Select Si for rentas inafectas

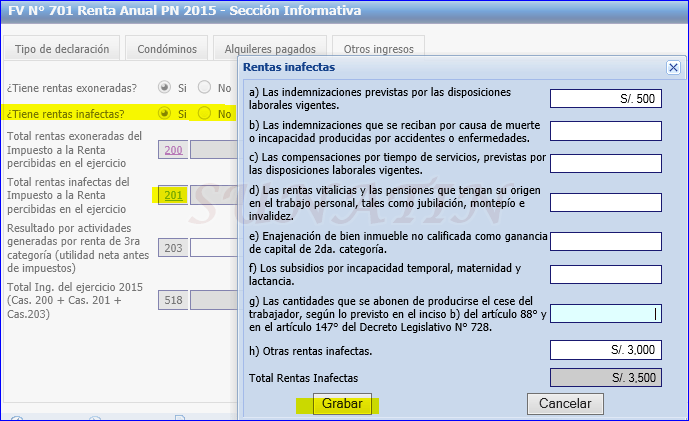pos(164,113)
